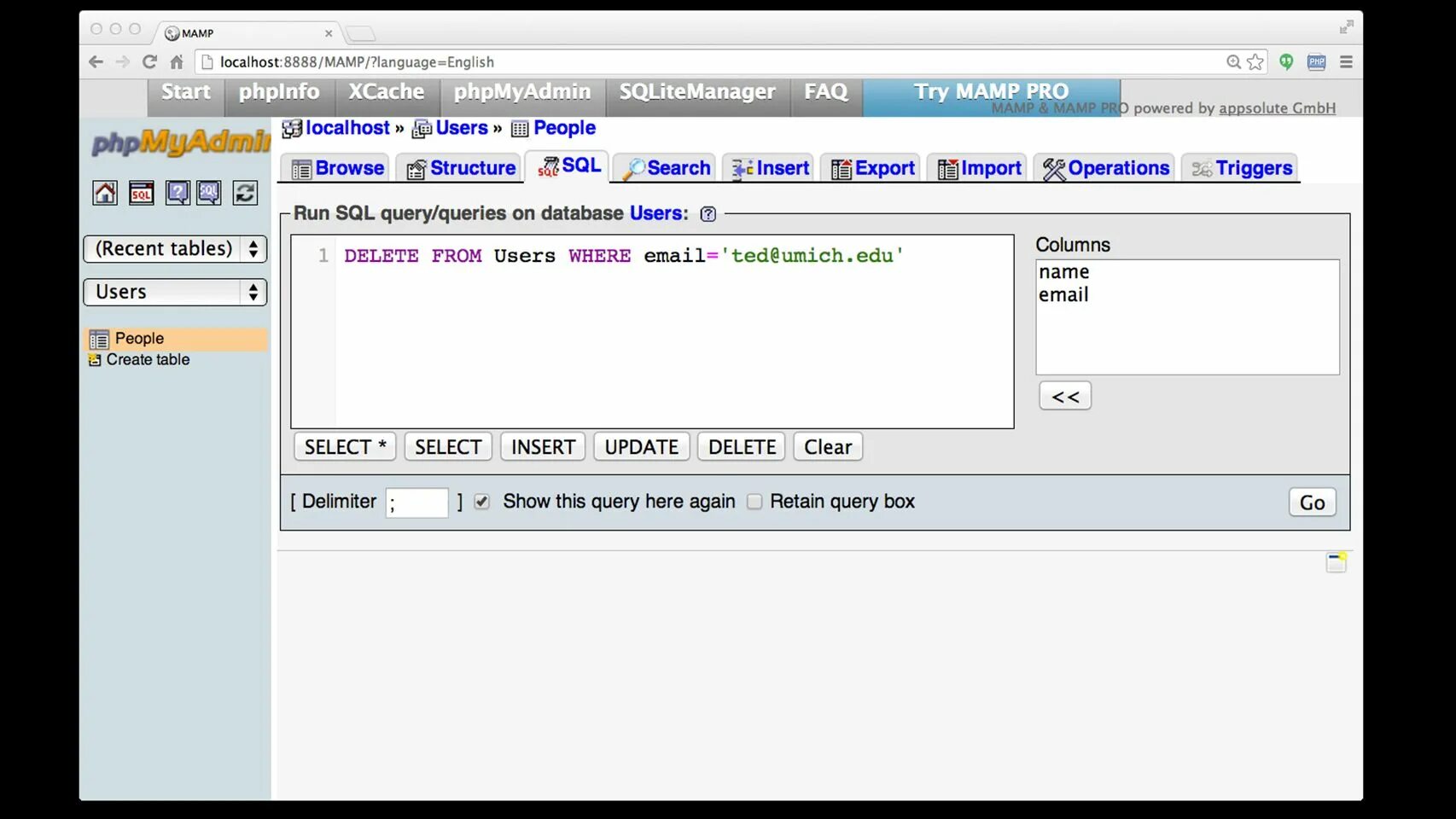This screenshot has height=819, width=1456.
Task: Click the People table icon in breadcrumb
Action: 520,129
